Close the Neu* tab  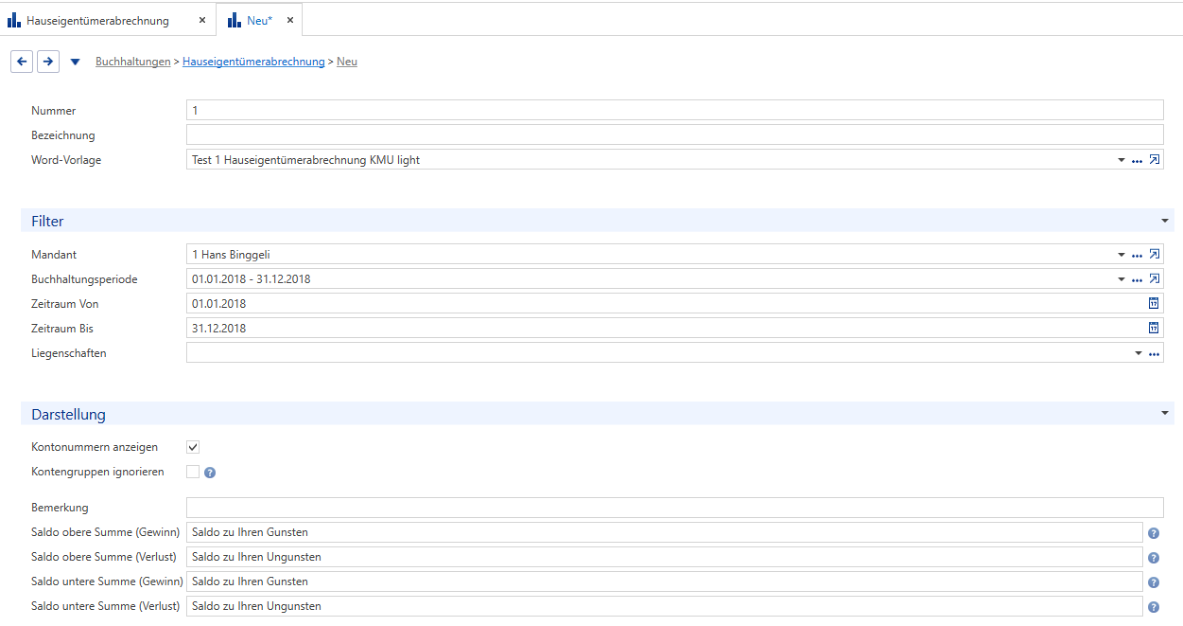click(290, 20)
